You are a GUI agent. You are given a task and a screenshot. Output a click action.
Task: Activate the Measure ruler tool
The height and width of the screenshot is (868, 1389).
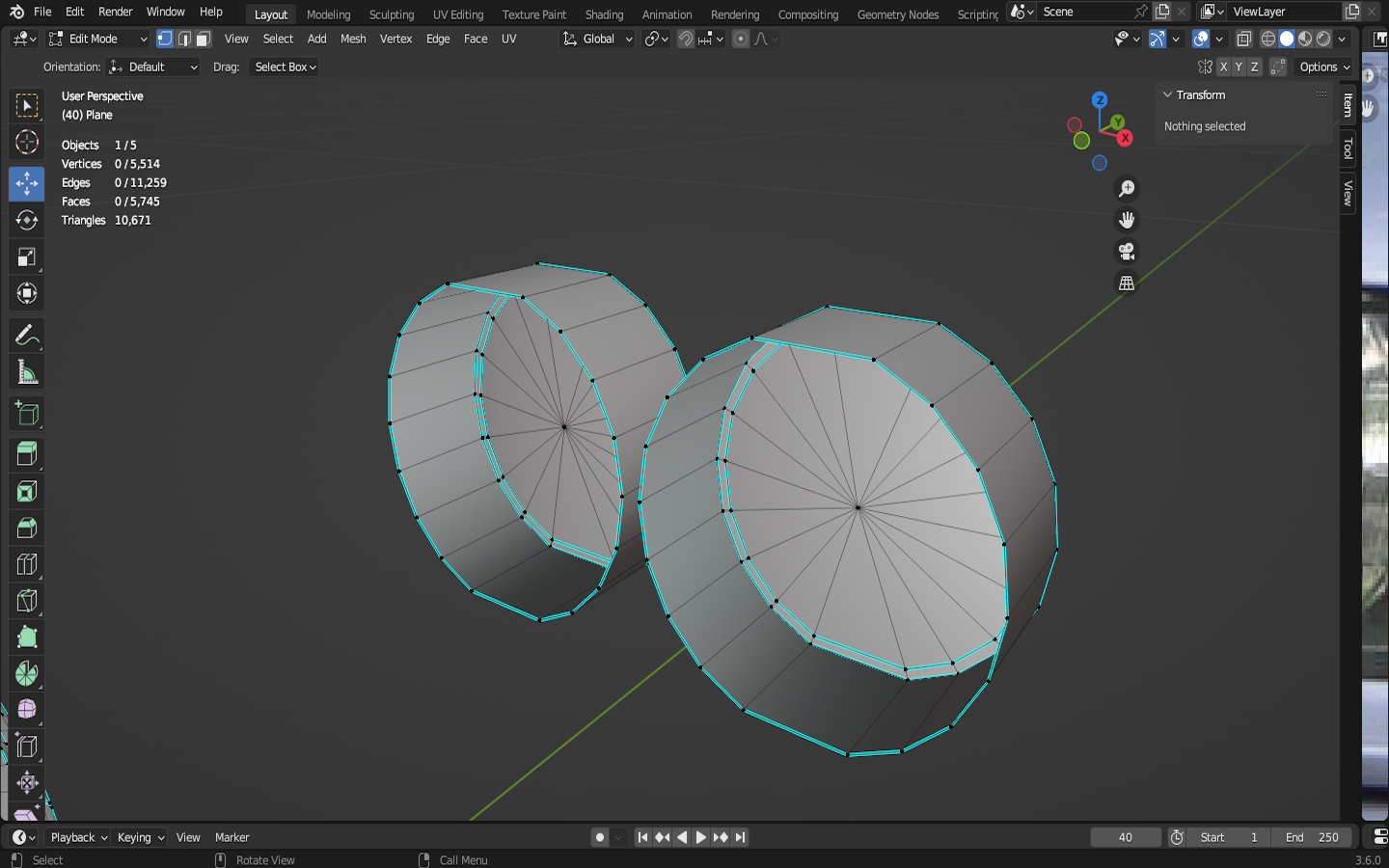26,371
